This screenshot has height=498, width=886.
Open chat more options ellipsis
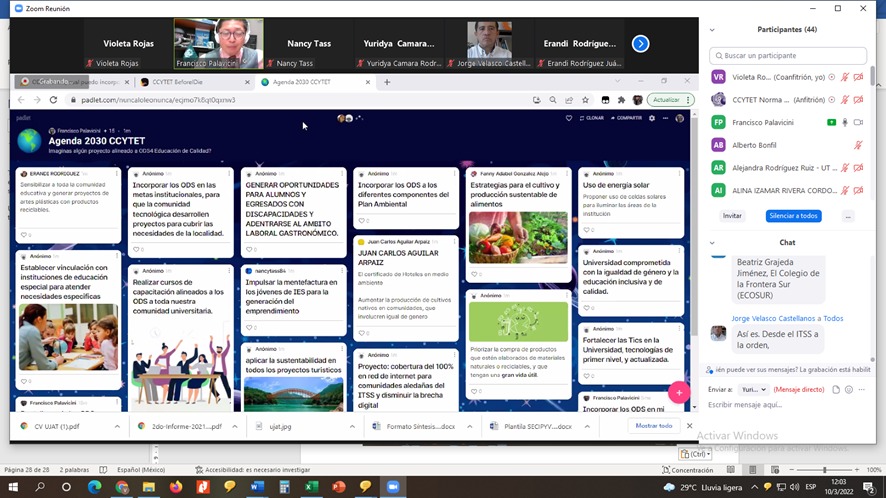[x=862, y=389]
